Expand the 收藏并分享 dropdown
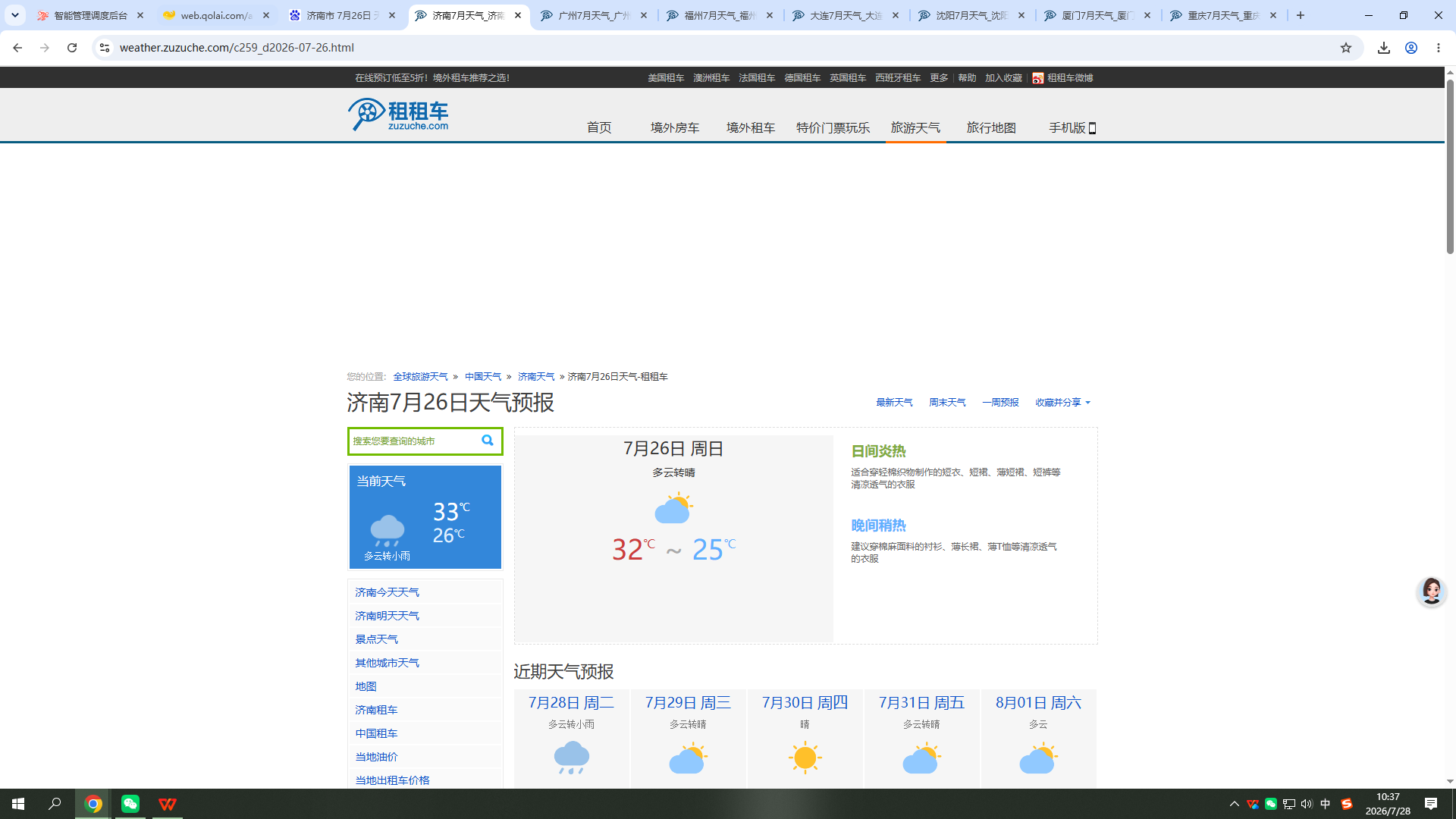The image size is (1456, 819). pos(1063,403)
